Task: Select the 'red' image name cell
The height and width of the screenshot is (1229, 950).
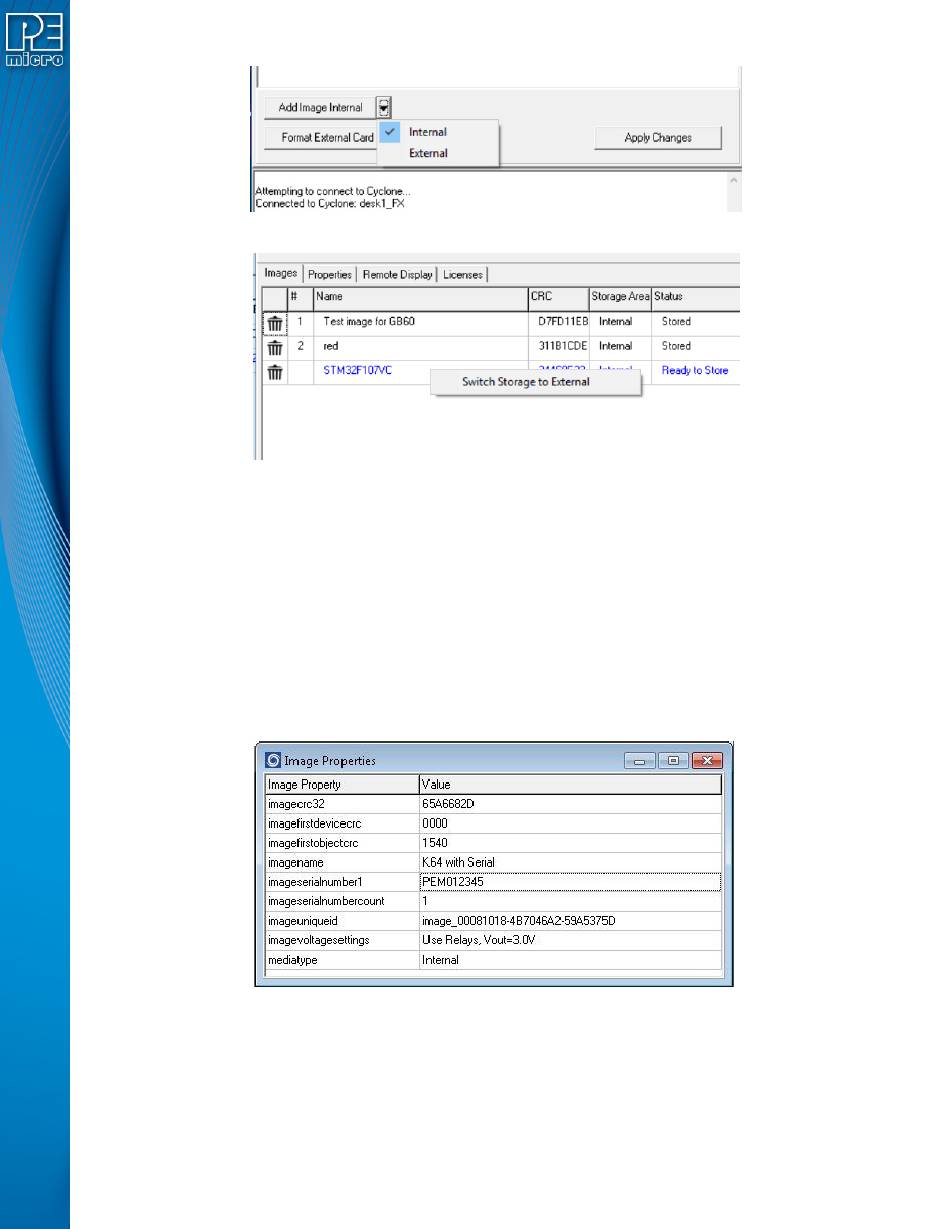Action: click(x=421, y=346)
